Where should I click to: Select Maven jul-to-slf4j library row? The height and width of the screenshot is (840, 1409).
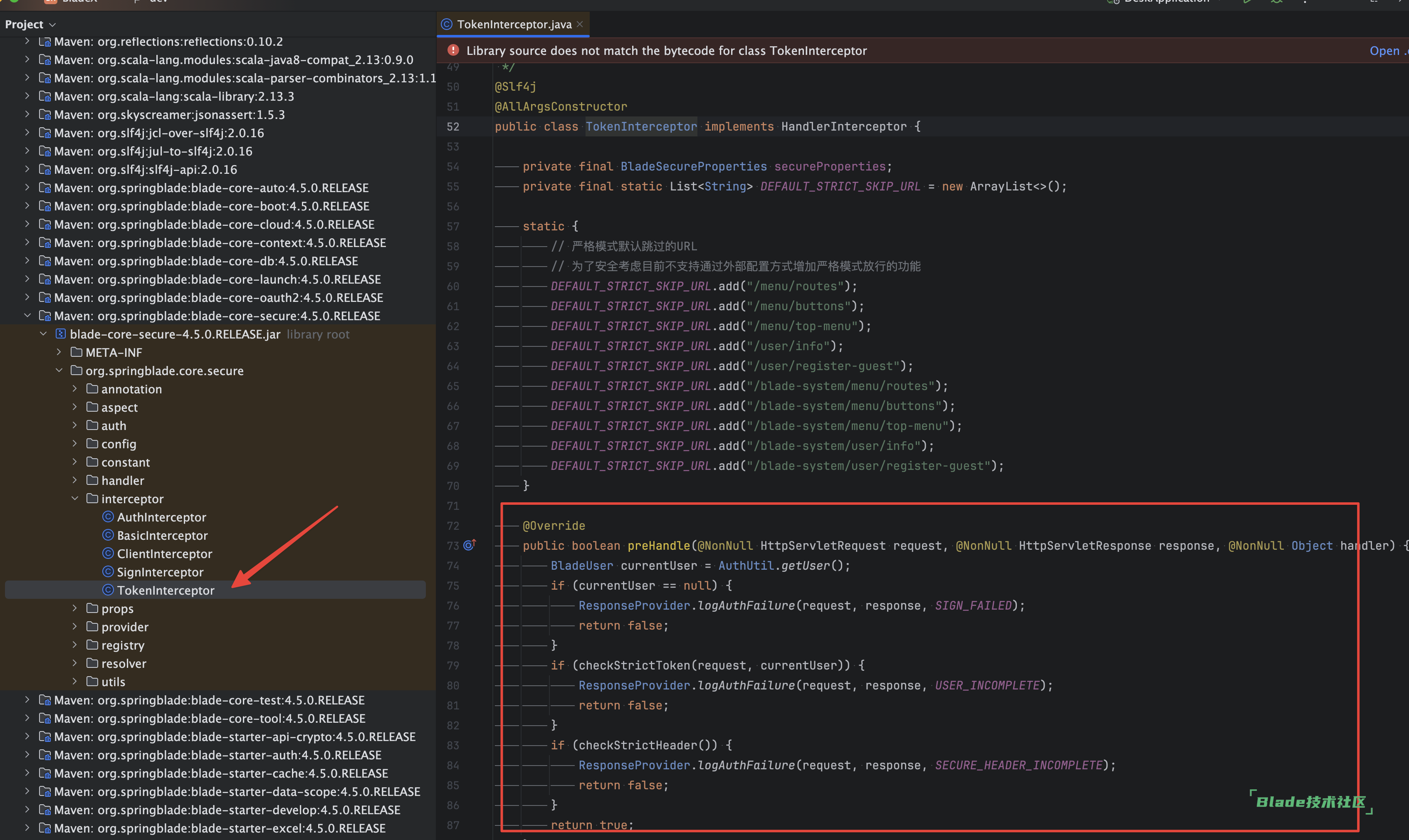point(218,151)
